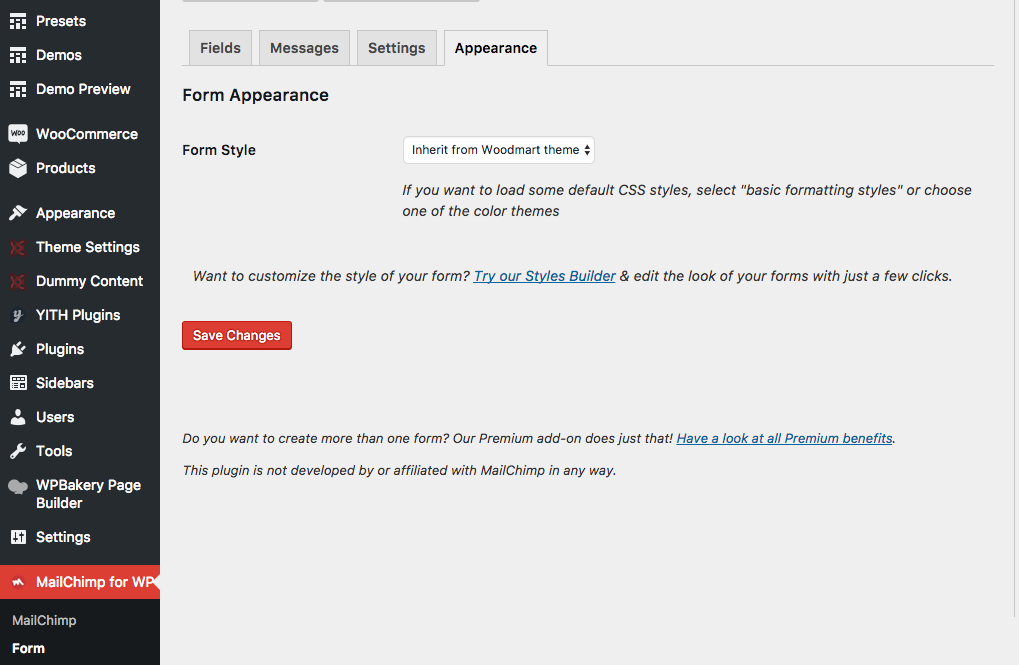Click the Users person icon

coord(18,417)
